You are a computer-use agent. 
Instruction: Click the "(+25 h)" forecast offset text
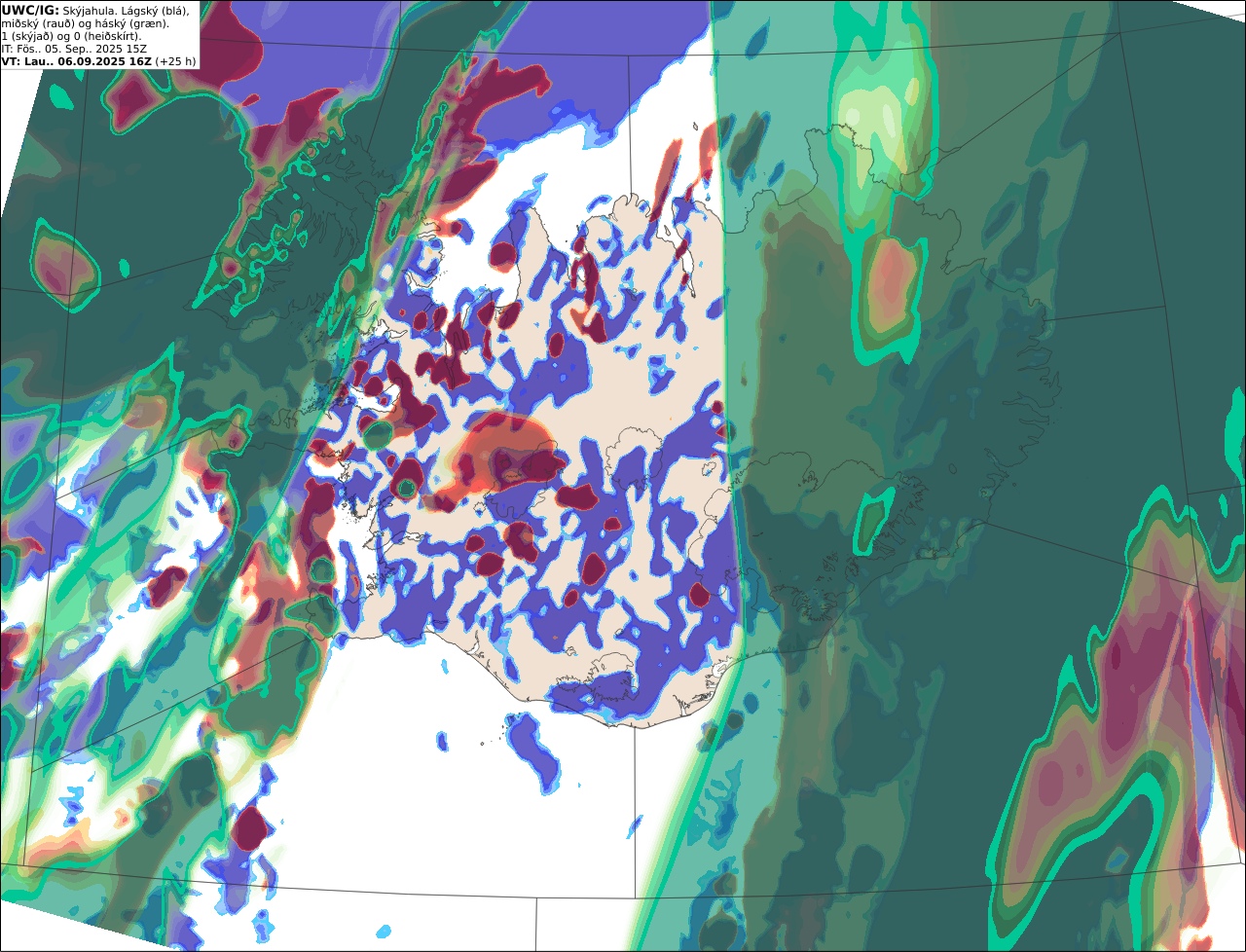(175, 61)
